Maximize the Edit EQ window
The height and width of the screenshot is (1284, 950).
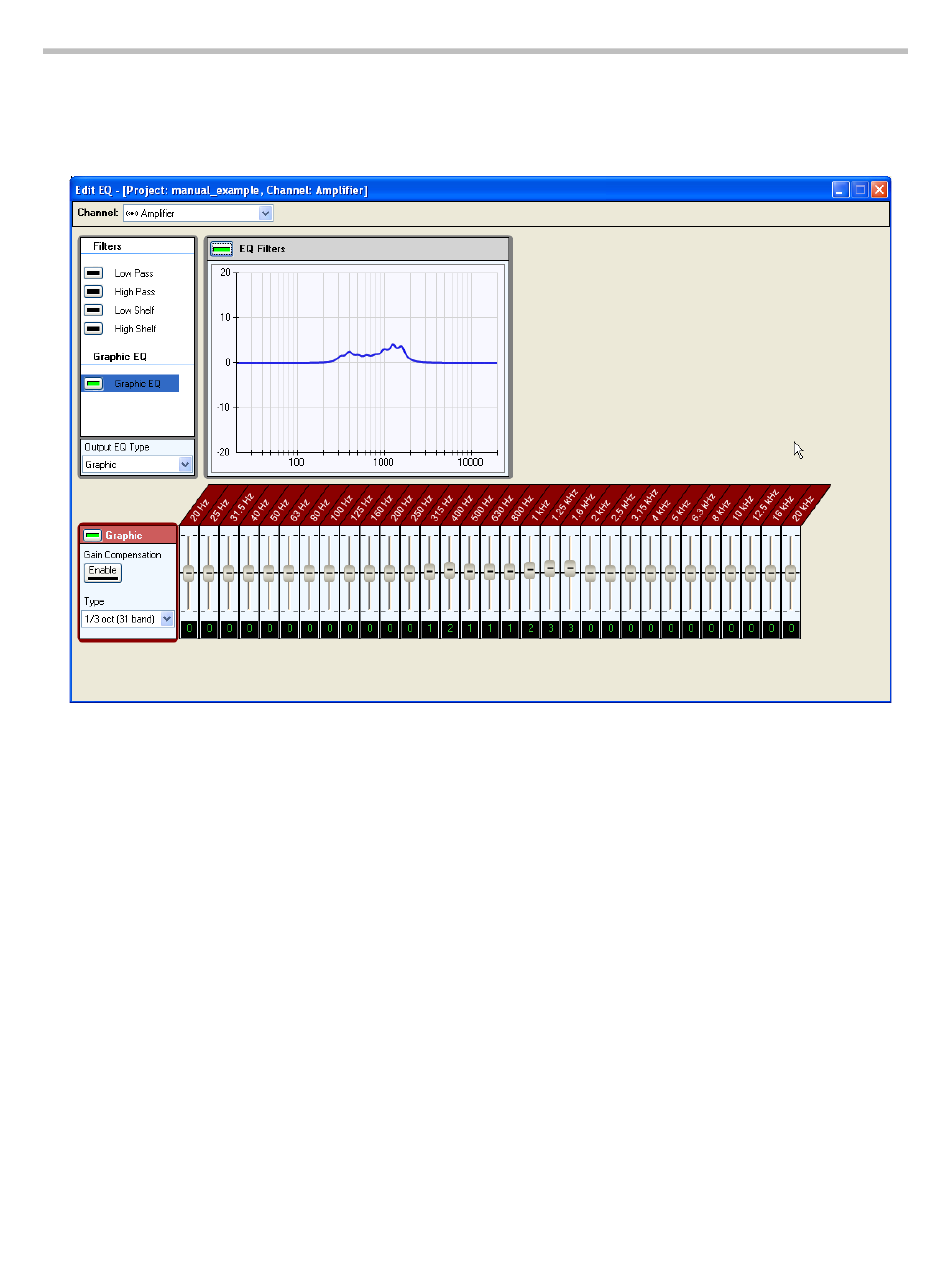tap(860, 189)
